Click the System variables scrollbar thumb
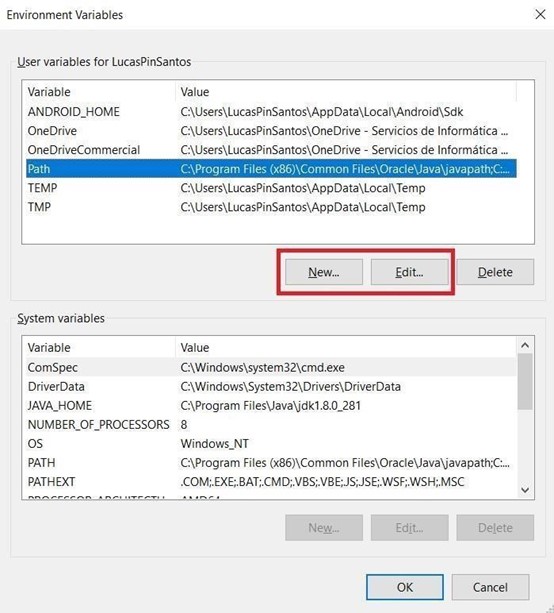This screenshot has height=613, width=554. 525,381
